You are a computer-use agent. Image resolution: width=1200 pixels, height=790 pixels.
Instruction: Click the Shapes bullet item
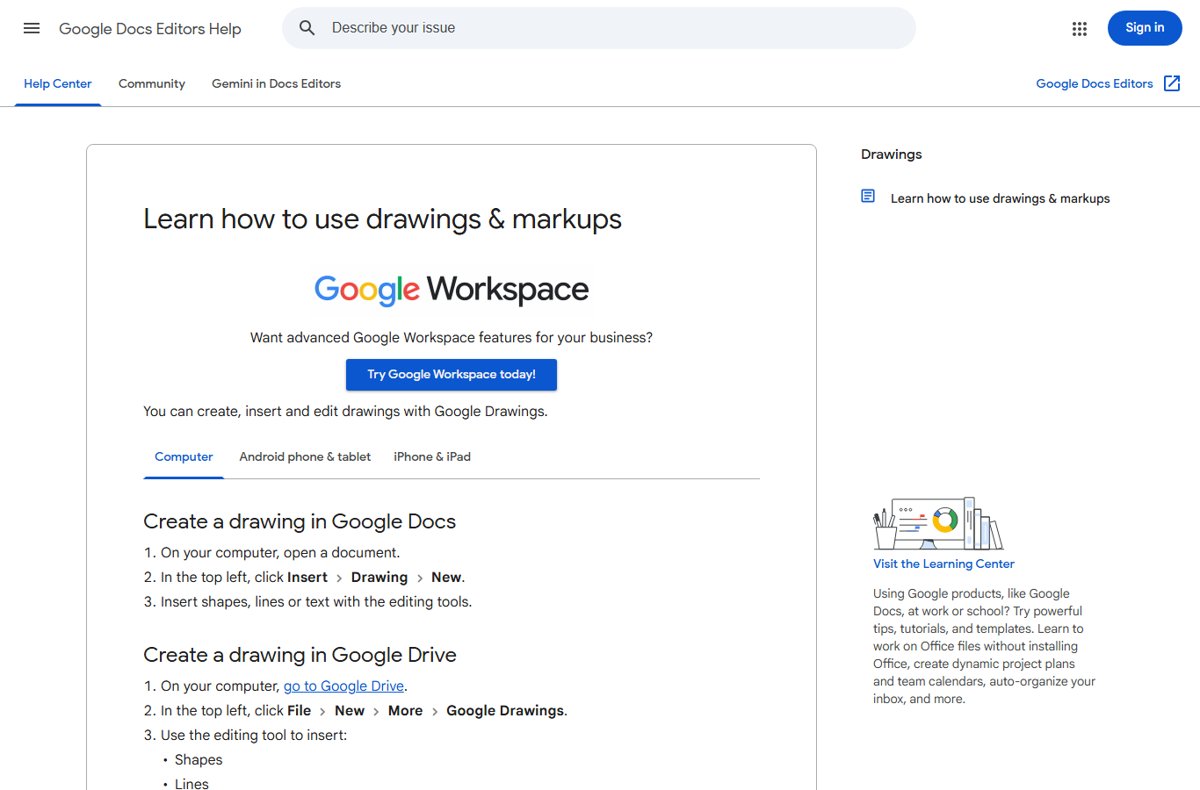coord(198,760)
